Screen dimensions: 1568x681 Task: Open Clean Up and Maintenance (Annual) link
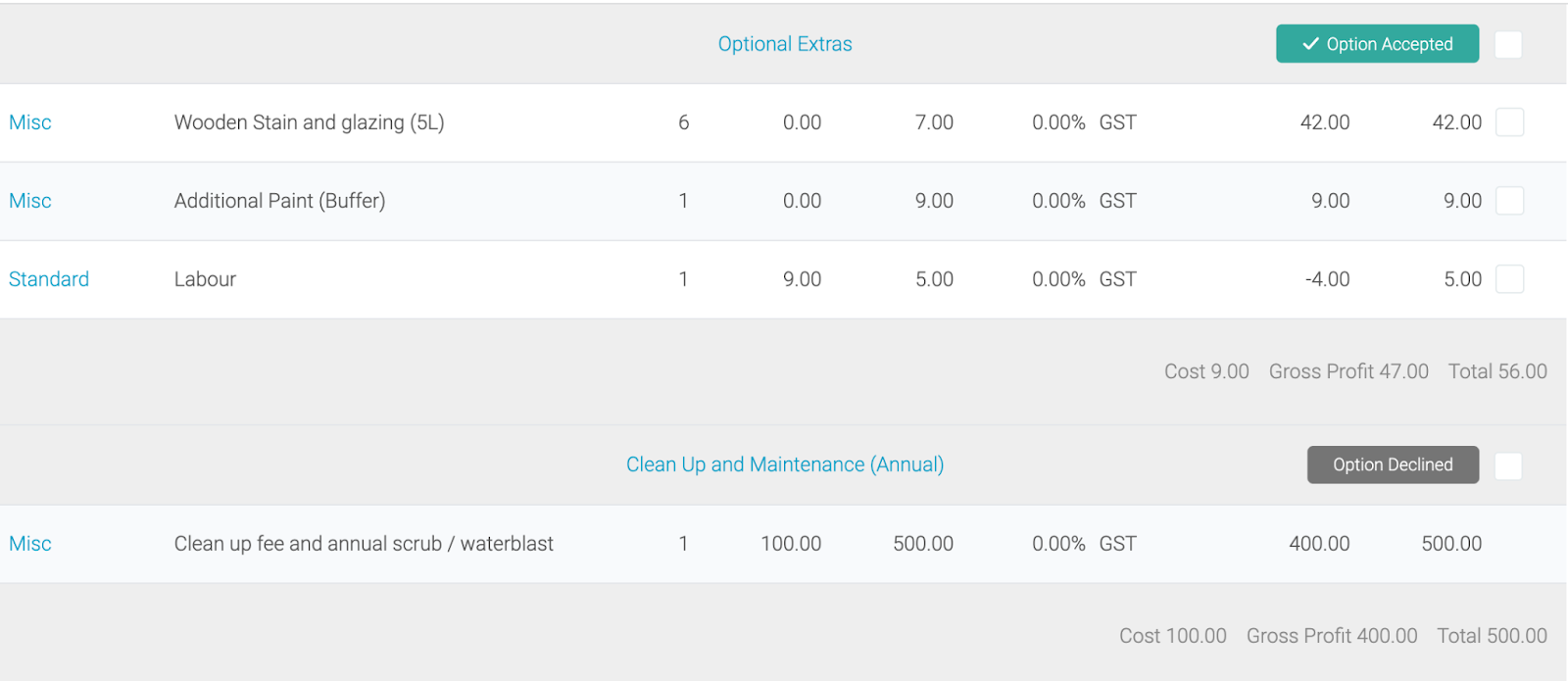785,464
